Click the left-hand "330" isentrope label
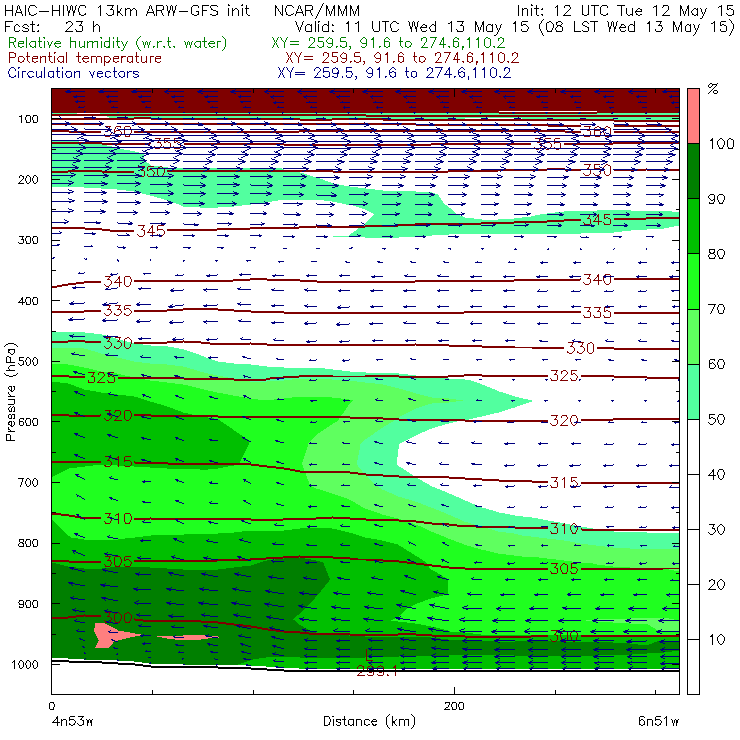The width and height of the screenshot is (740, 740). (x=118, y=343)
